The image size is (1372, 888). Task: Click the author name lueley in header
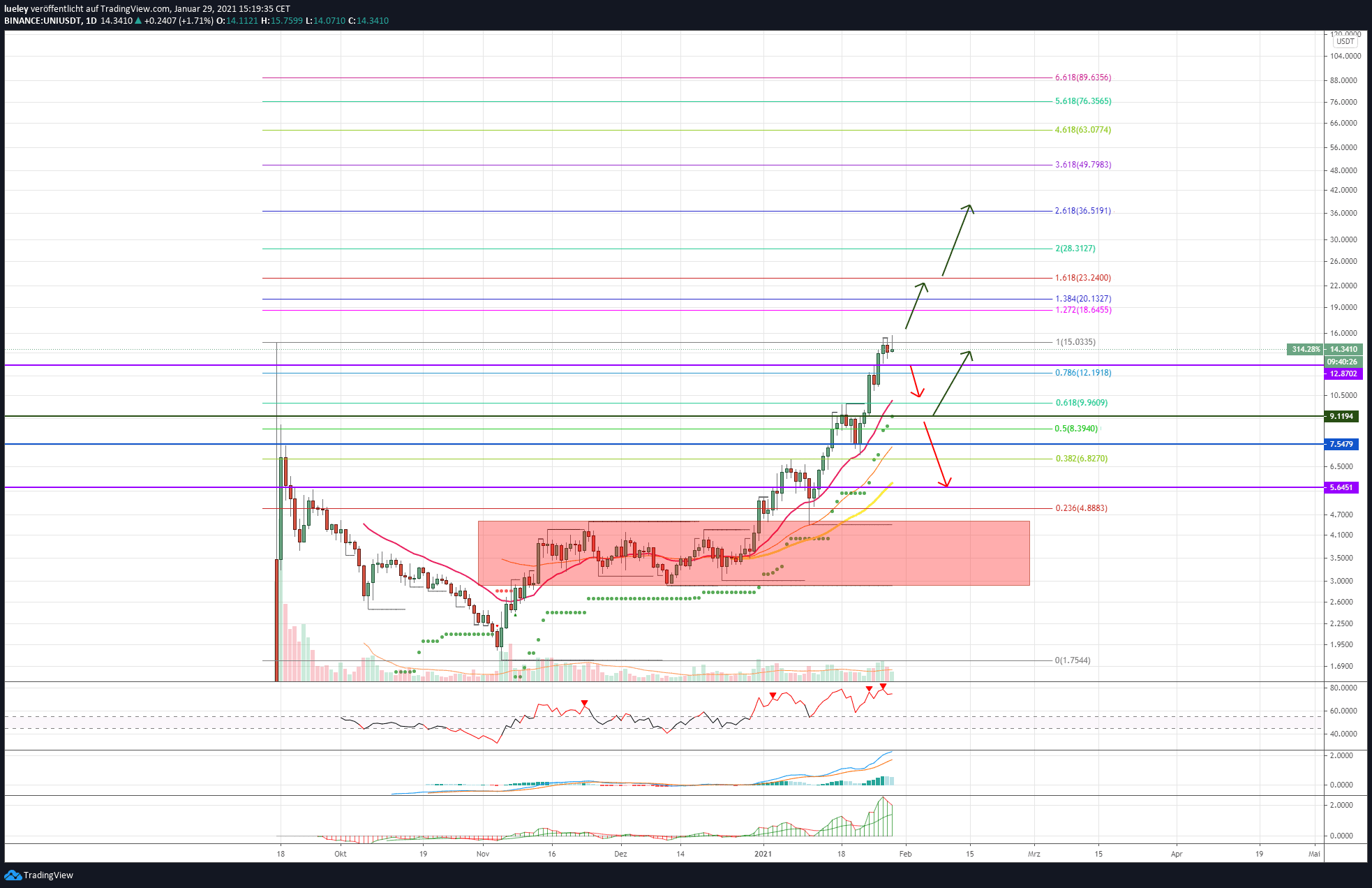tap(16, 9)
